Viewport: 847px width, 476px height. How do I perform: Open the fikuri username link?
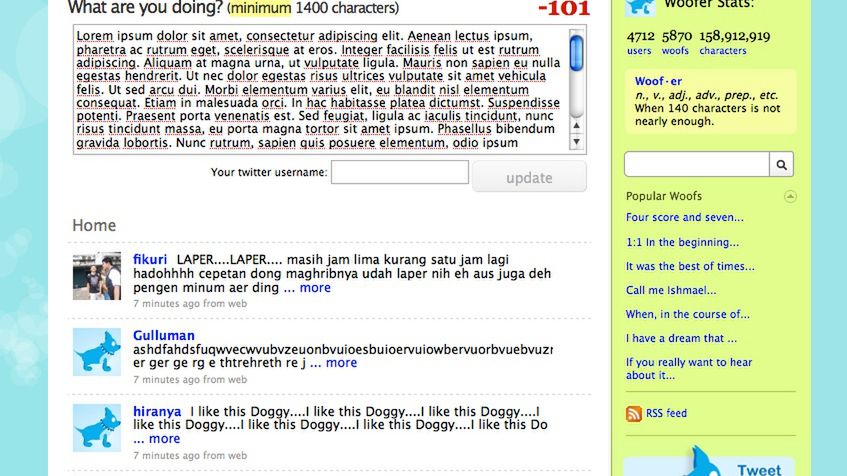point(150,259)
